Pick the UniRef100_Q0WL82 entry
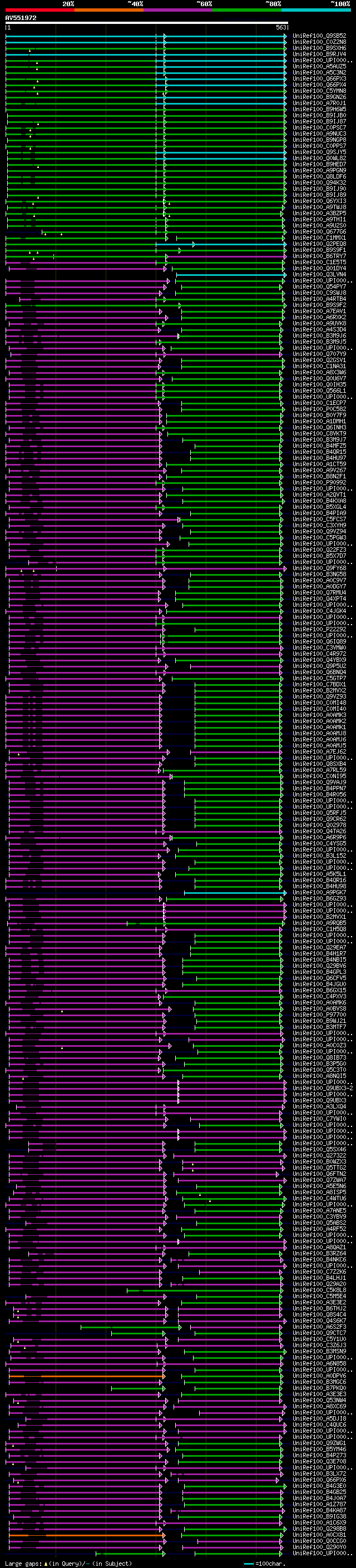 [x=319, y=159]
